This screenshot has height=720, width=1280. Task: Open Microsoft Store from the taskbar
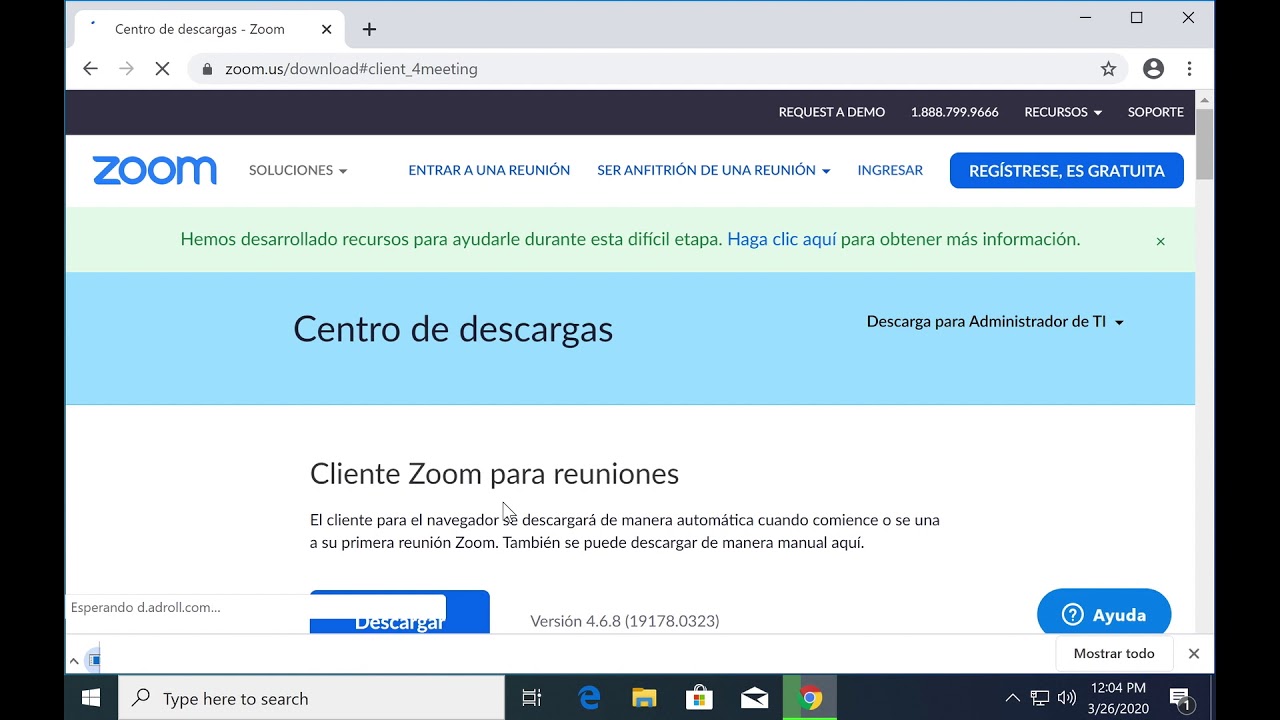click(x=699, y=698)
